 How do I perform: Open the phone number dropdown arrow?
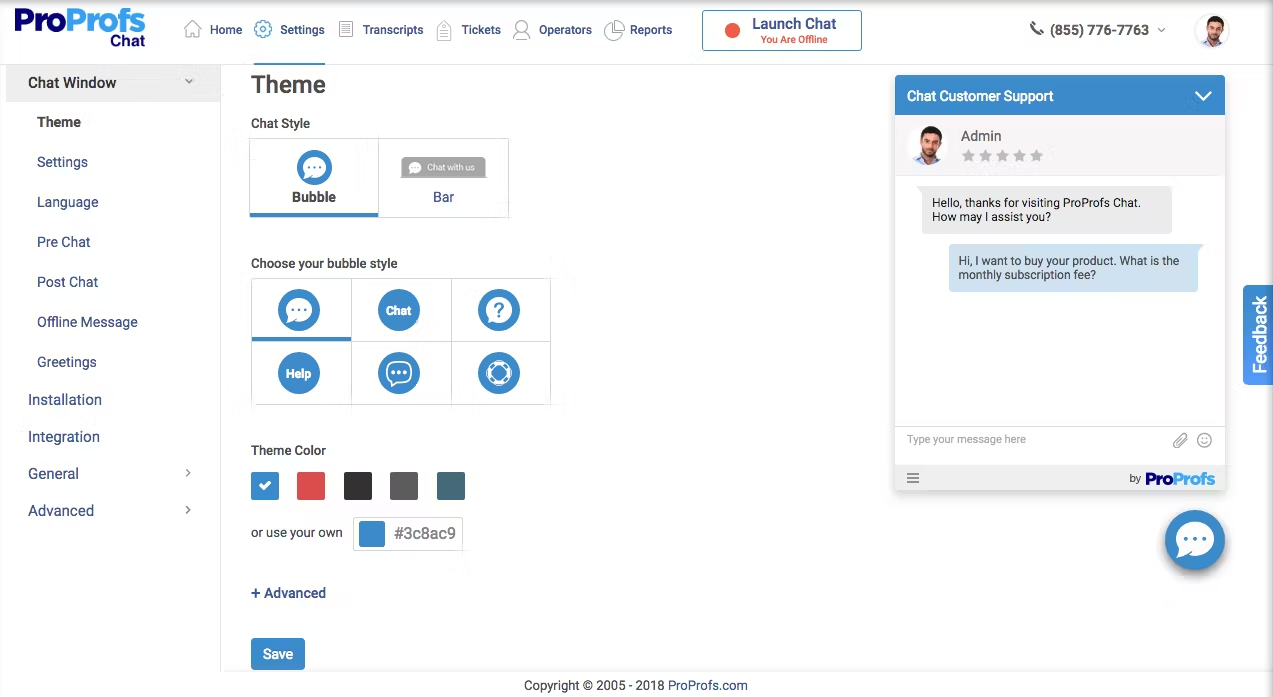(1161, 30)
